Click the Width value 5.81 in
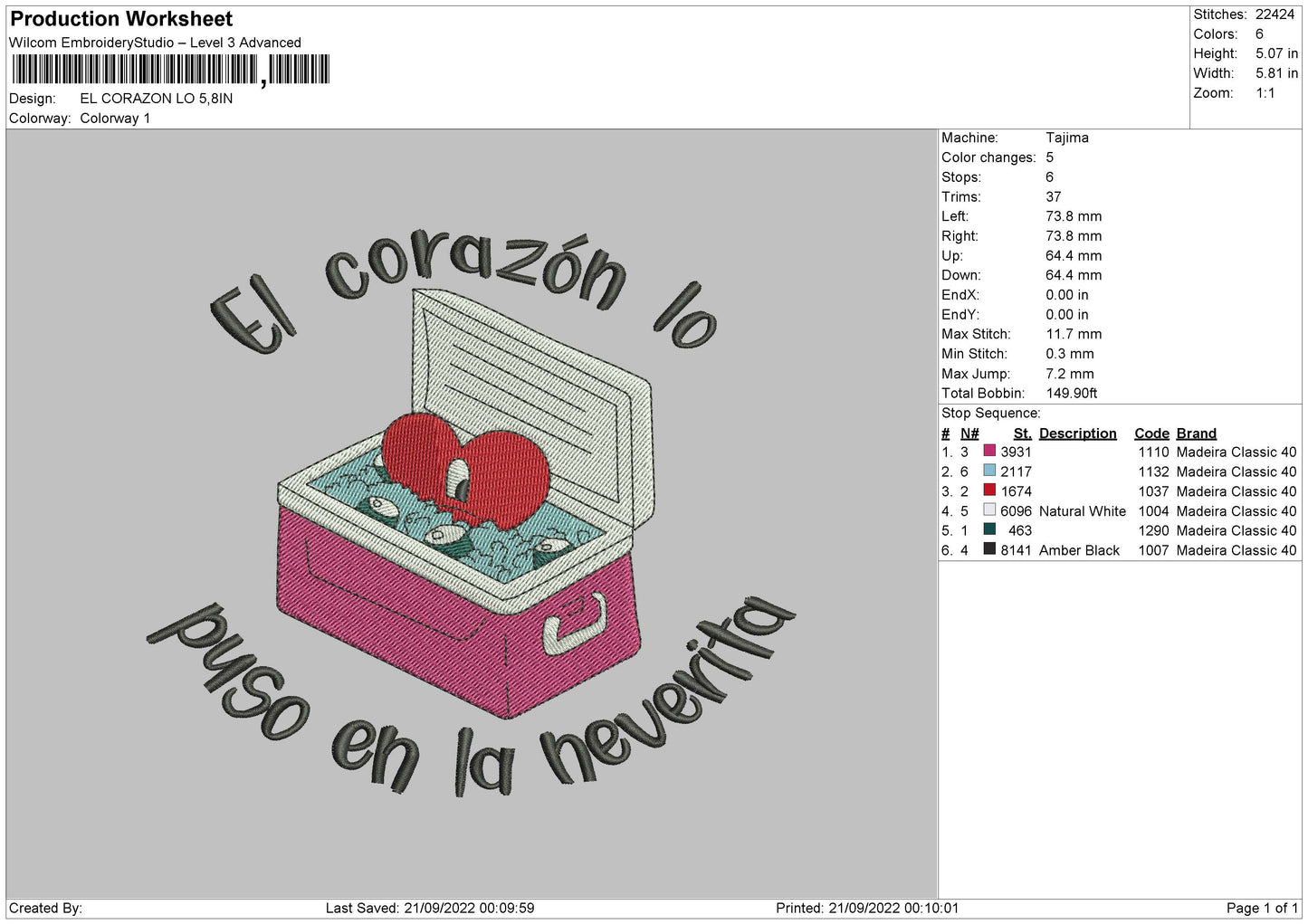The width and height of the screenshot is (1308, 924). pyautogui.click(x=1276, y=73)
